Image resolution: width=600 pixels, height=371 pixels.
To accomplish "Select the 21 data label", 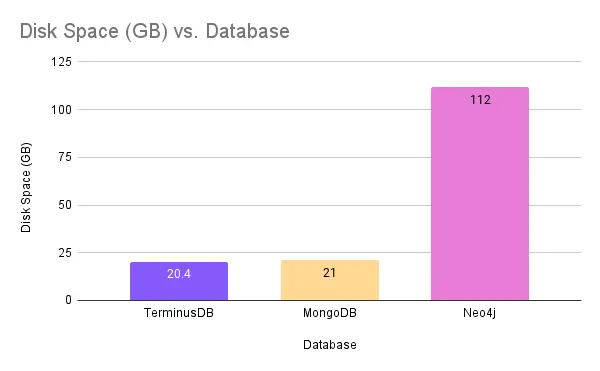I will click(329, 273).
